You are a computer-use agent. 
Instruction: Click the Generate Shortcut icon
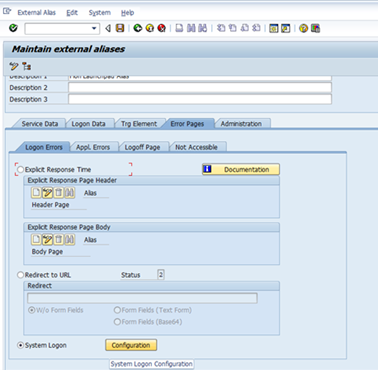tap(286, 28)
